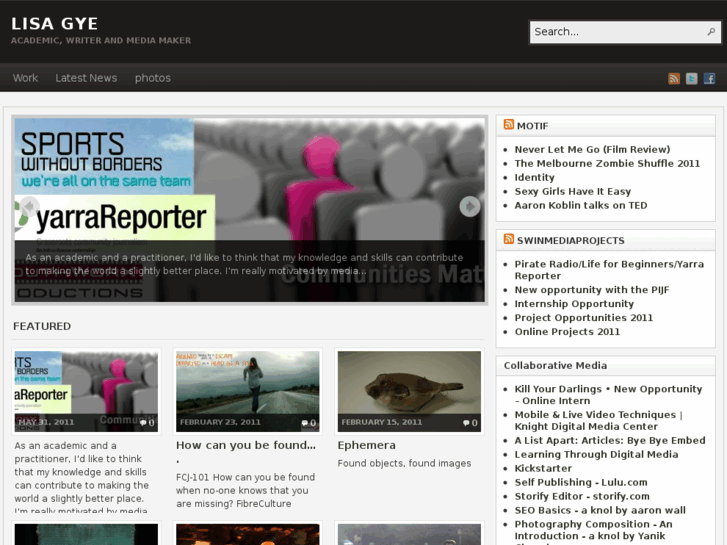Open 'The Melbourne Zombie Shuffle 2011' link
The height and width of the screenshot is (545, 727).
pyautogui.click(x=607, y=163)
